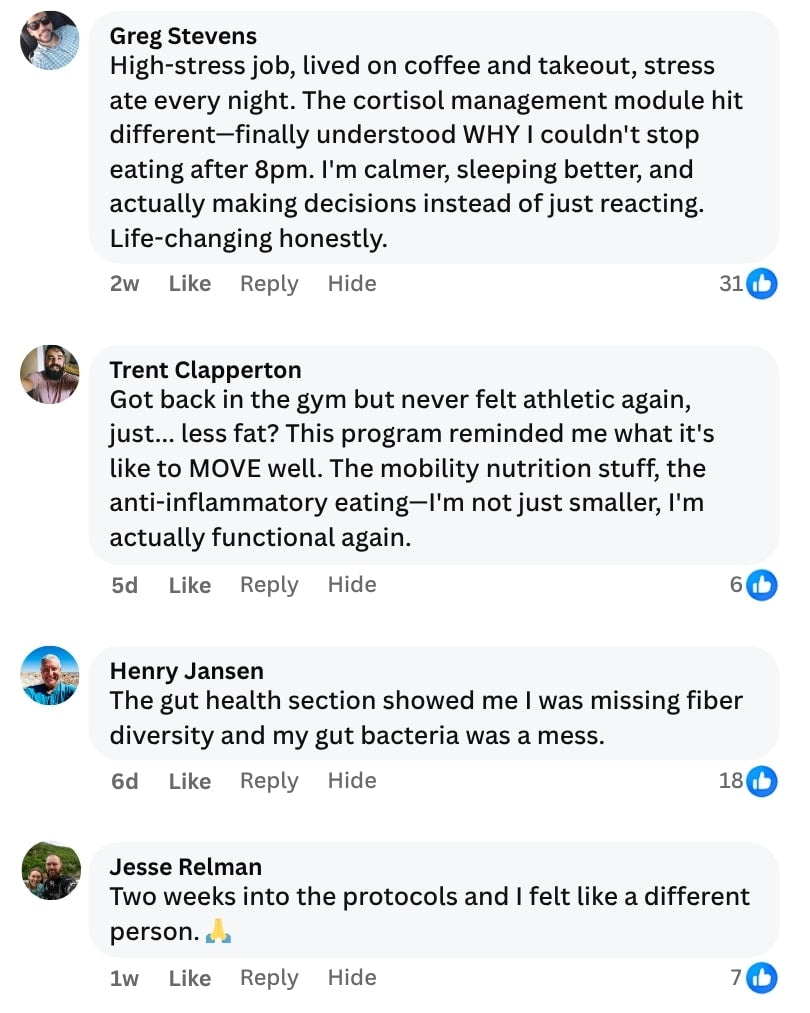The image size is (810, 1013).
Task: Click the Henry Jansen name link
Action: point(186,671)
